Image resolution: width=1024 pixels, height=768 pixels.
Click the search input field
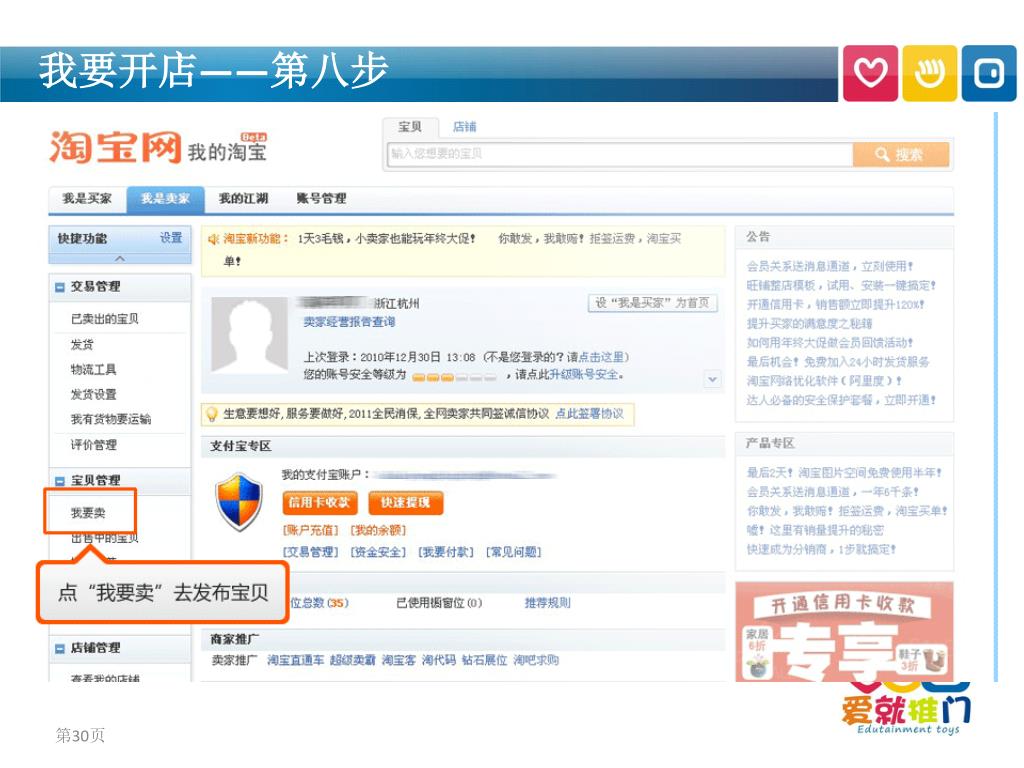620,154
